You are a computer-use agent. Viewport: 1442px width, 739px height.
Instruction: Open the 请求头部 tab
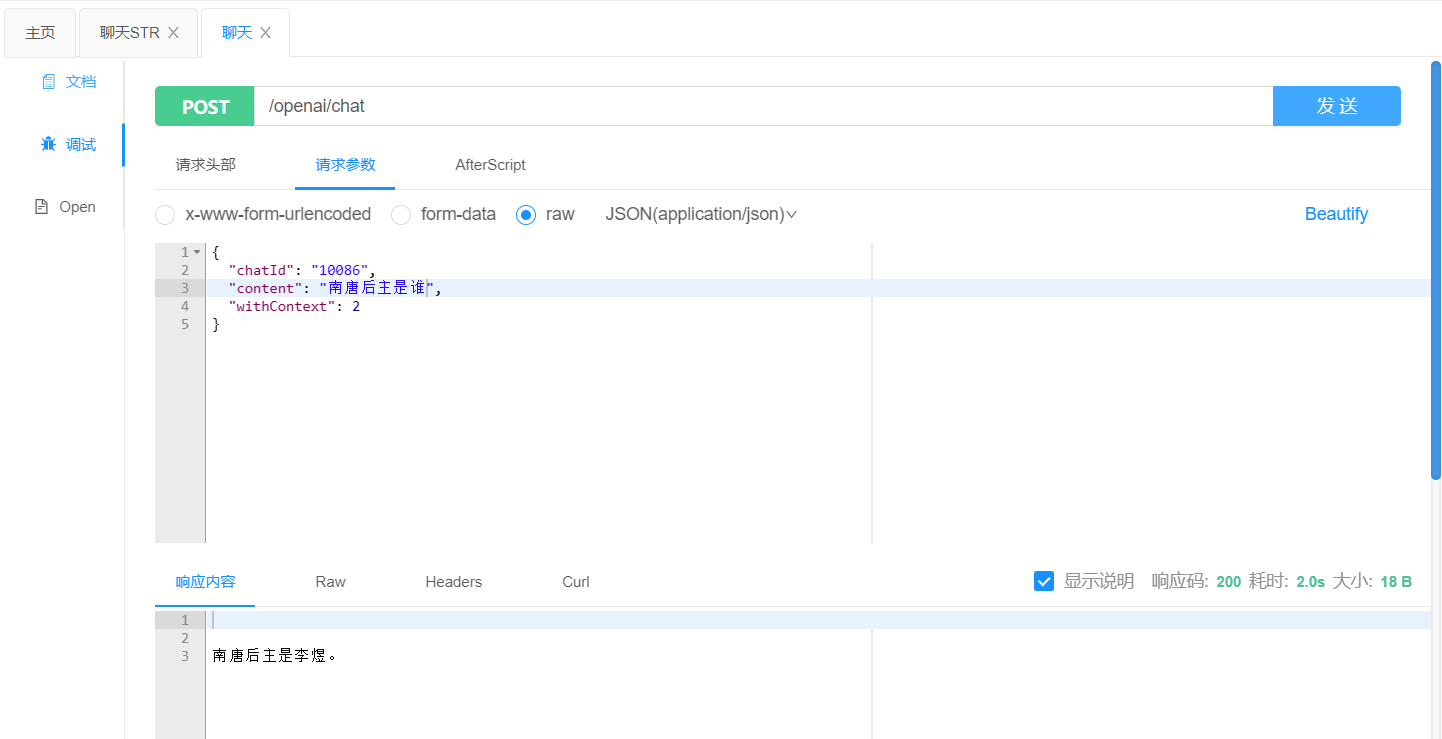click(x=205, y=165)
